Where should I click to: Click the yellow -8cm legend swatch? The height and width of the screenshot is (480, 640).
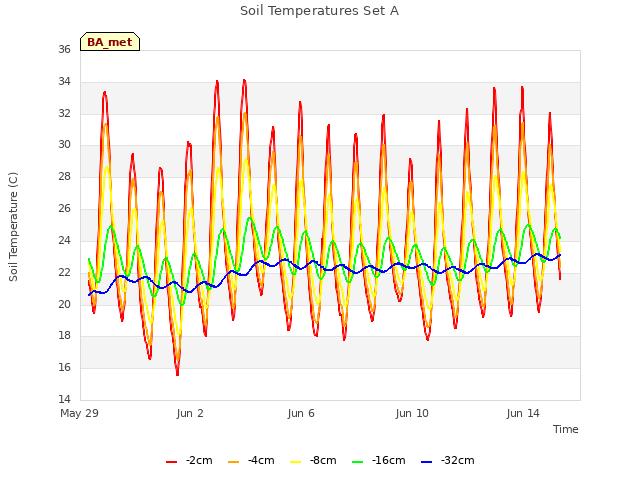tap(296, 462)
